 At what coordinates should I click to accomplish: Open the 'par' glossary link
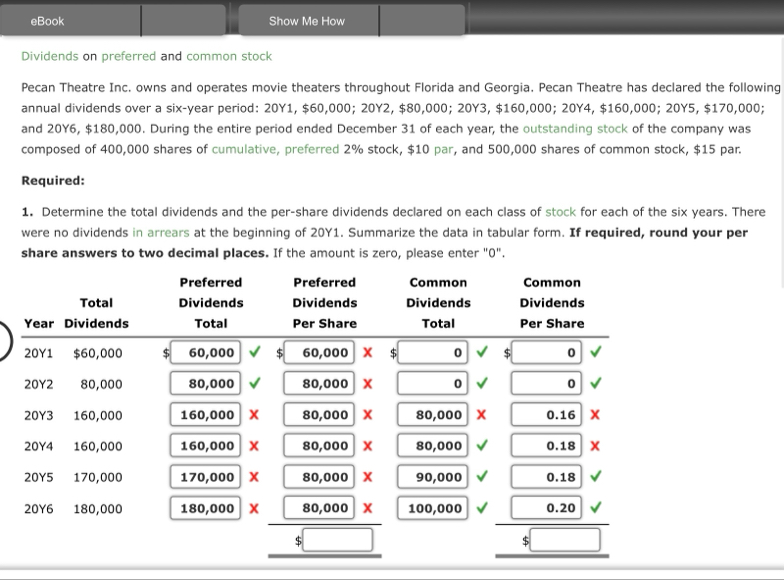(x=444, y=150)
